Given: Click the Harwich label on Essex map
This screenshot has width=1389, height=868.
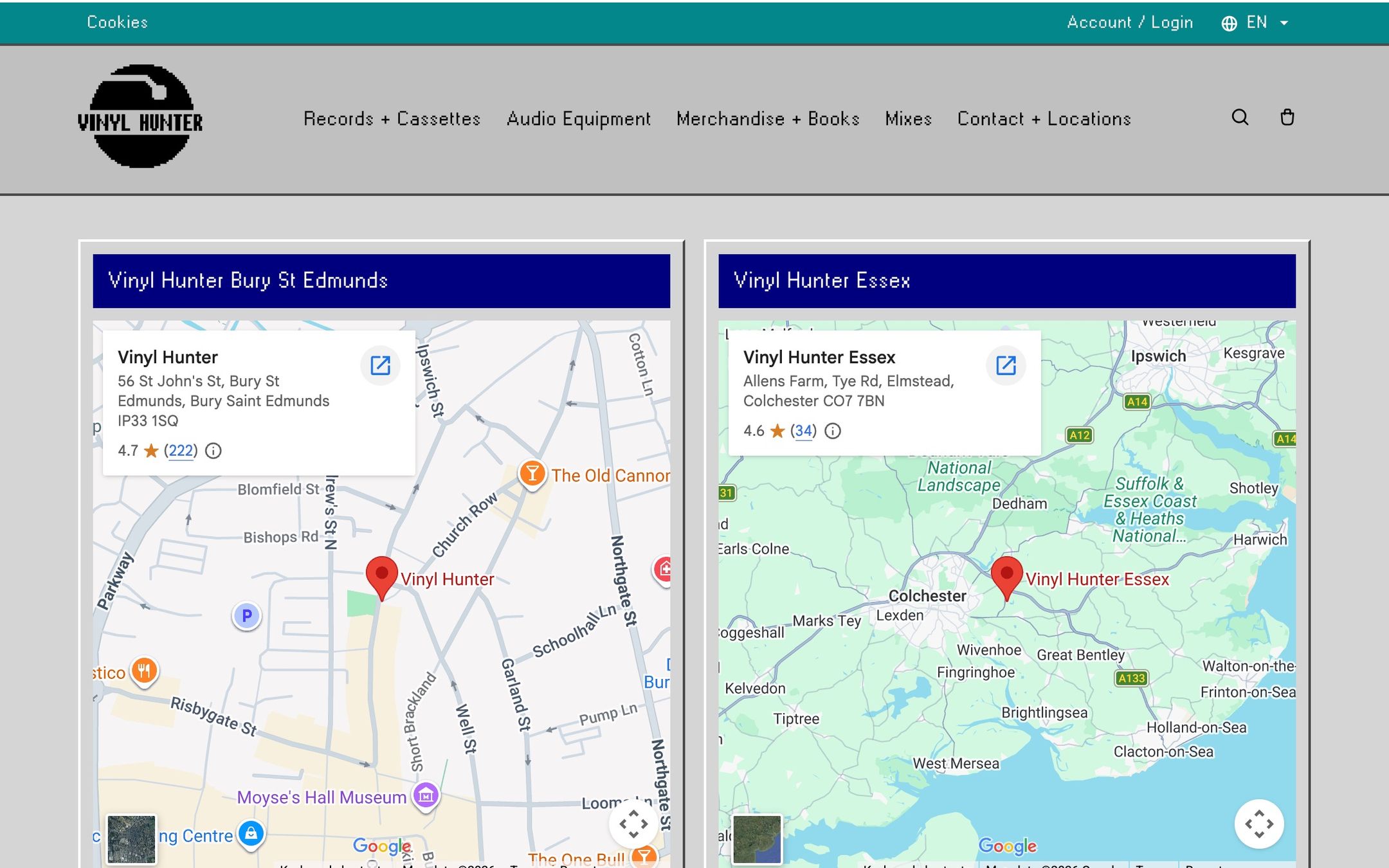Looking at the screenshot, I should 1260,539.
